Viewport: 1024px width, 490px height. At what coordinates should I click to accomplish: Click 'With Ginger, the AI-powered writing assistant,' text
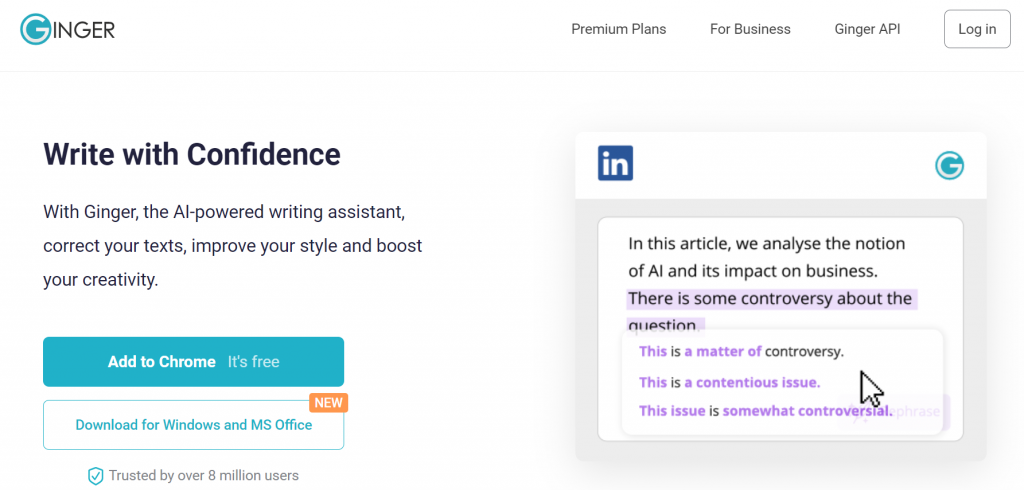click(226, 212)
